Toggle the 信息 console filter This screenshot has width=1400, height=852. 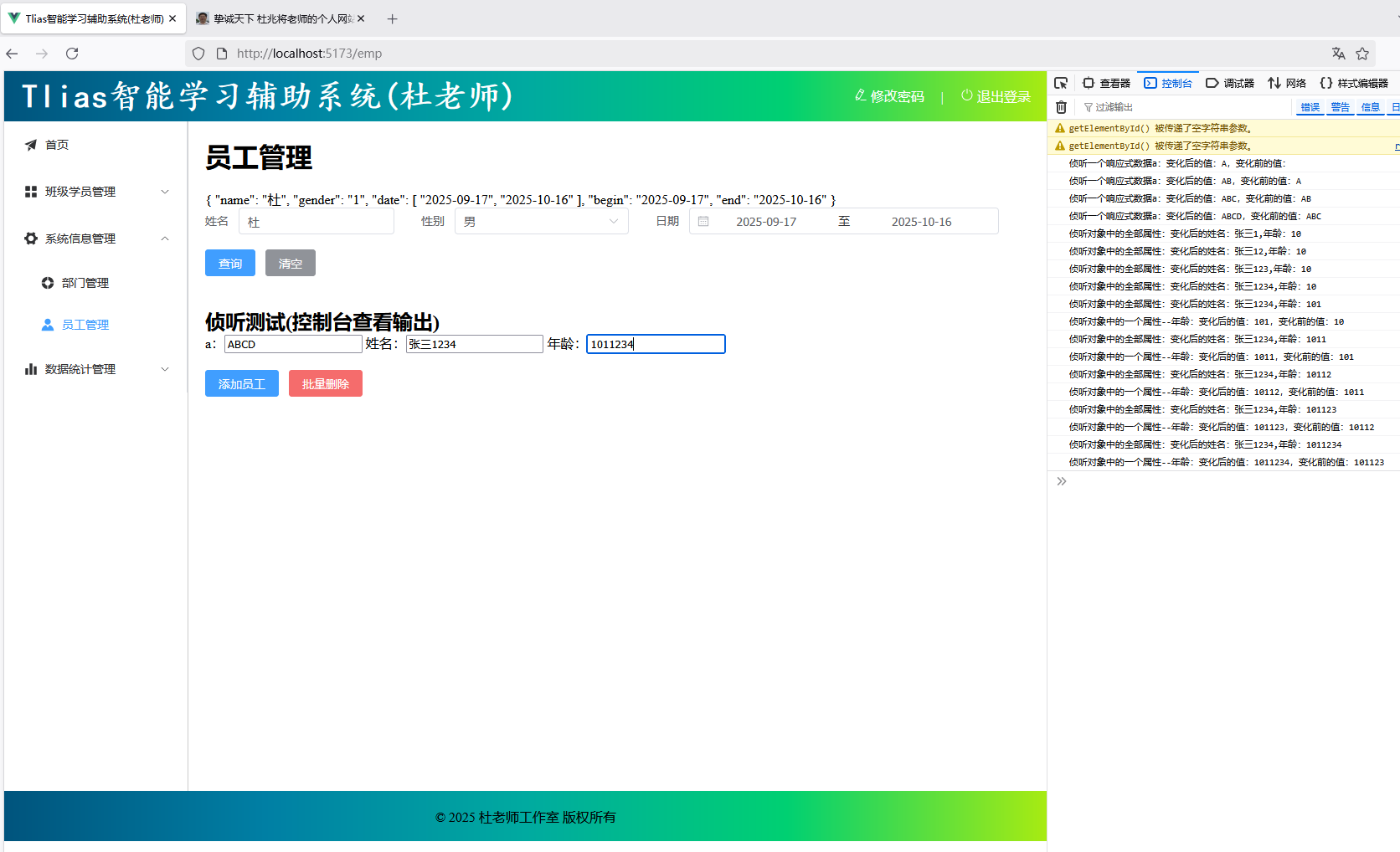[x=1370, y=107]
